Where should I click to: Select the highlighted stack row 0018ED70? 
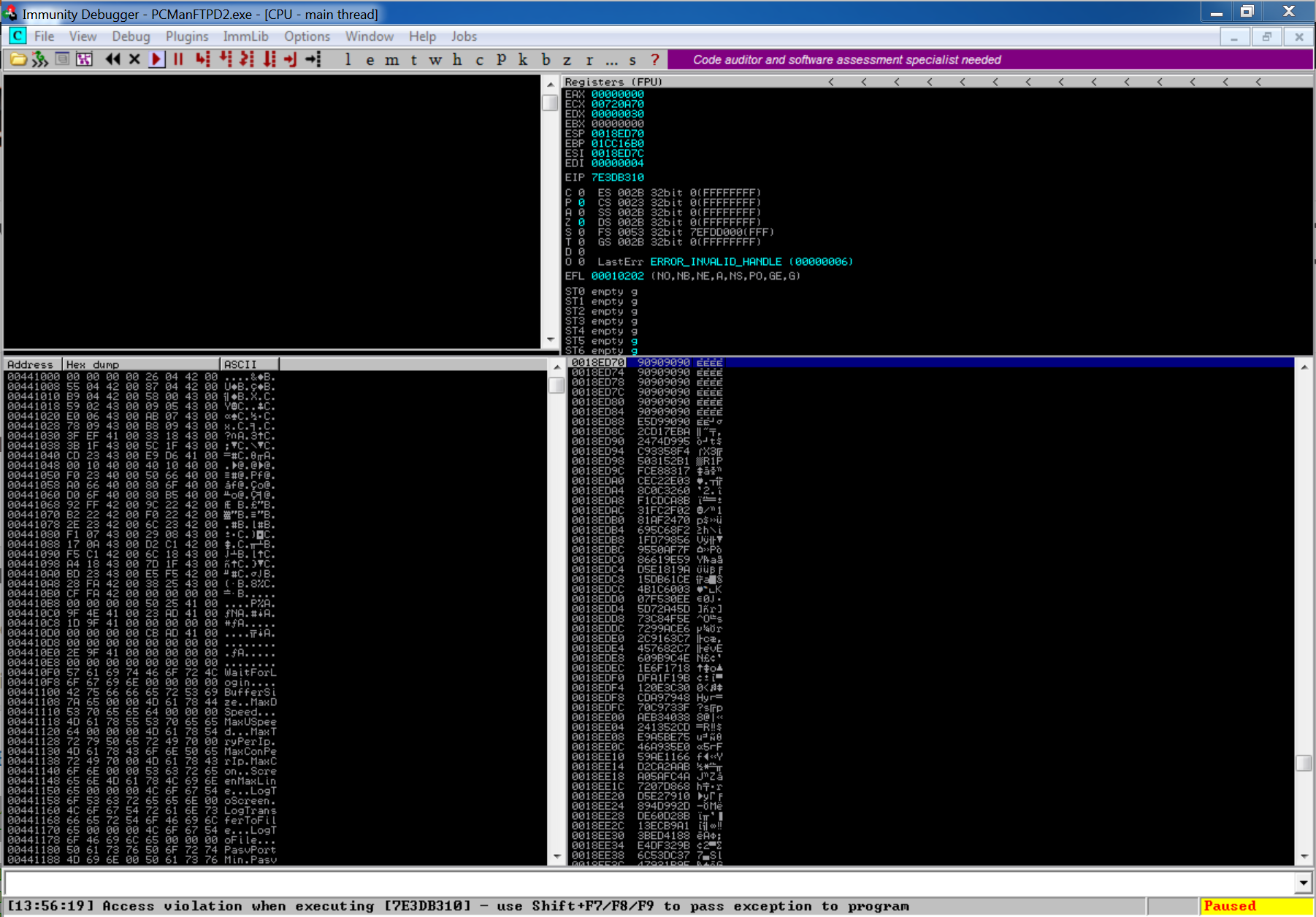click(931, 362)
